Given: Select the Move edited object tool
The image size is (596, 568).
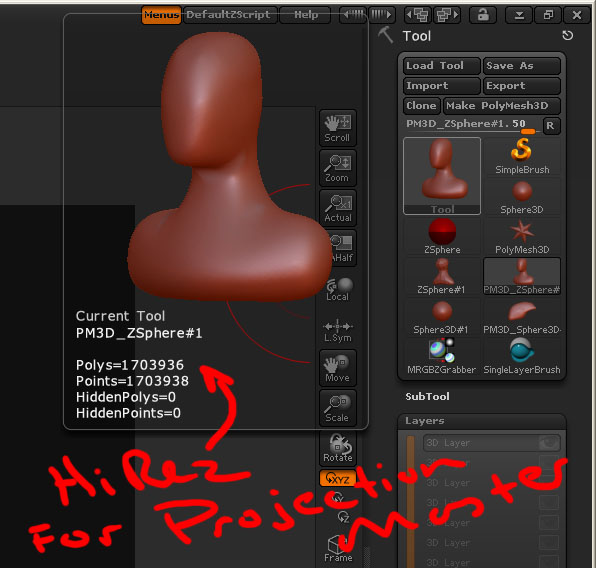Looking at the screenshot, I should (338, 368).
